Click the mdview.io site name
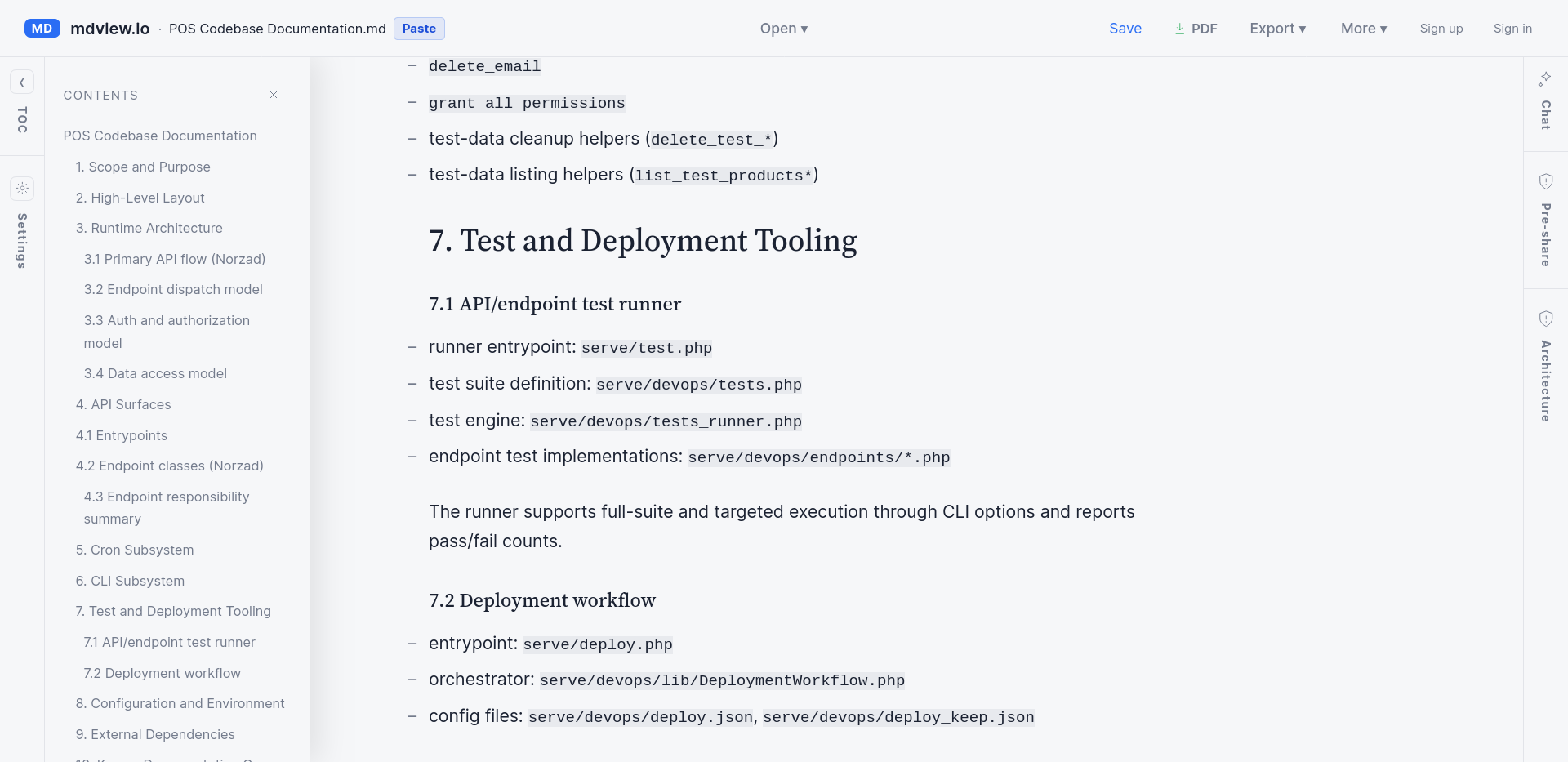 [110, 29]
